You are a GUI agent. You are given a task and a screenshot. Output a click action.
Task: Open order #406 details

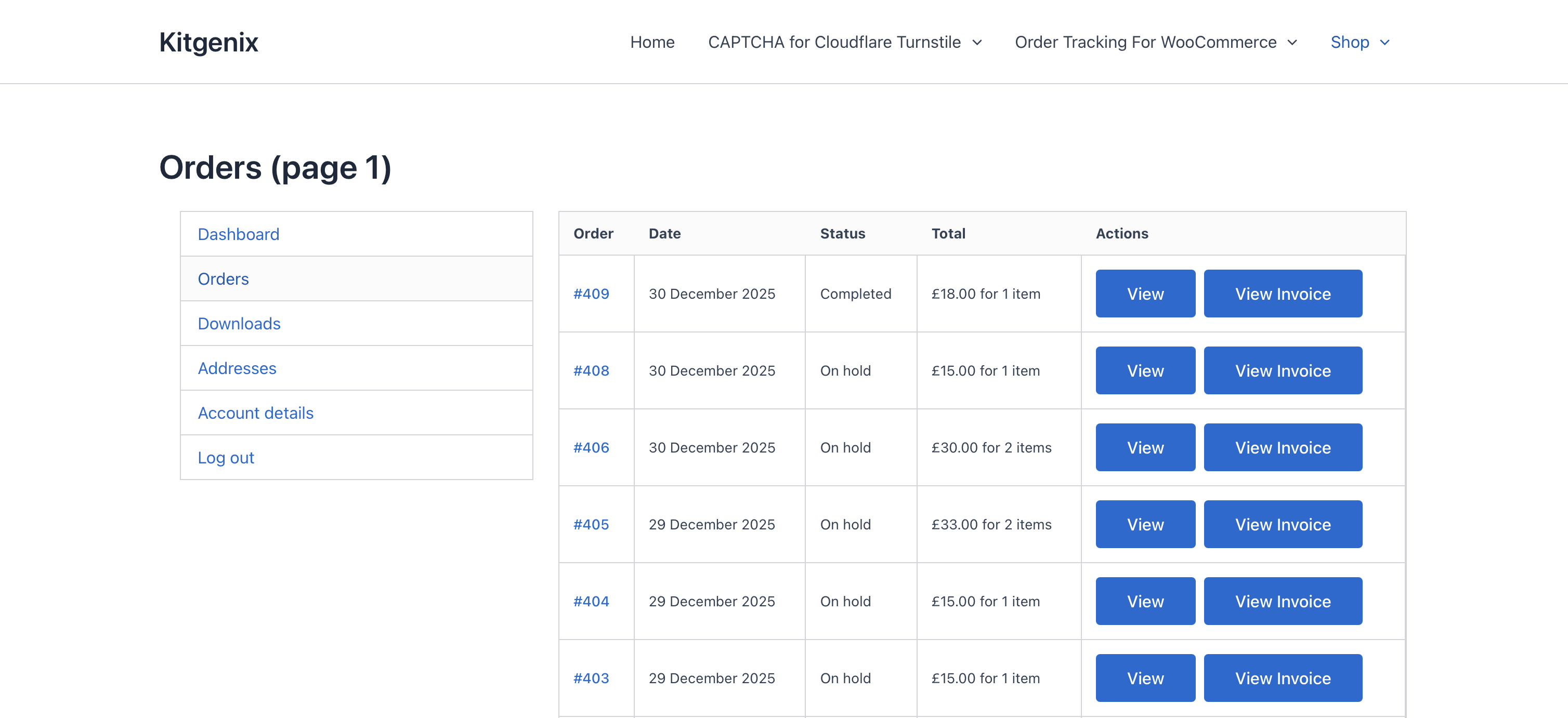pyautogui.click(x=592, y=447)
